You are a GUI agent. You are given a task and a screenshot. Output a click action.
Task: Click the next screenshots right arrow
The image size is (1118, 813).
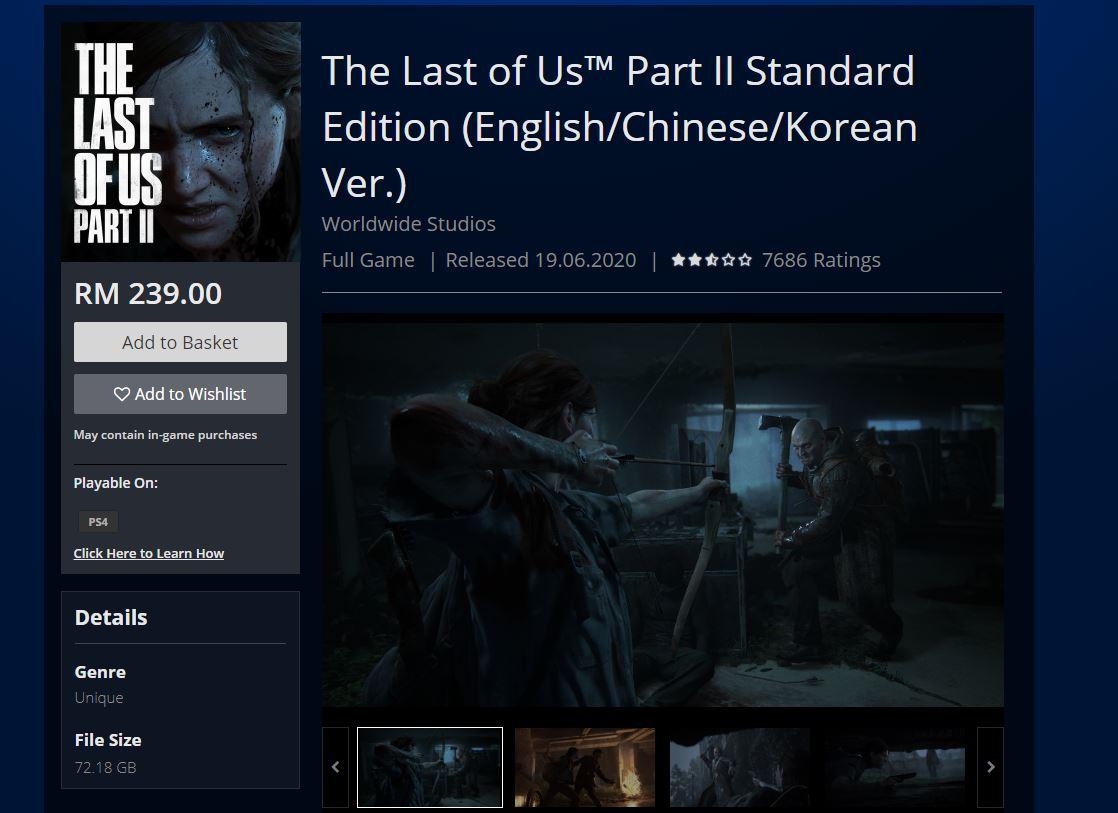click(990, 767)
